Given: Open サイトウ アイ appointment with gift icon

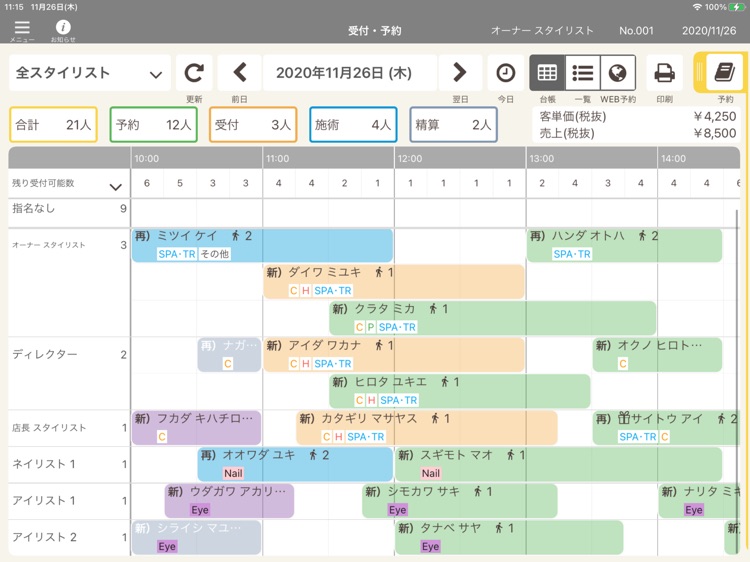Looking at the screenshot, I should (x=666, y=427).
